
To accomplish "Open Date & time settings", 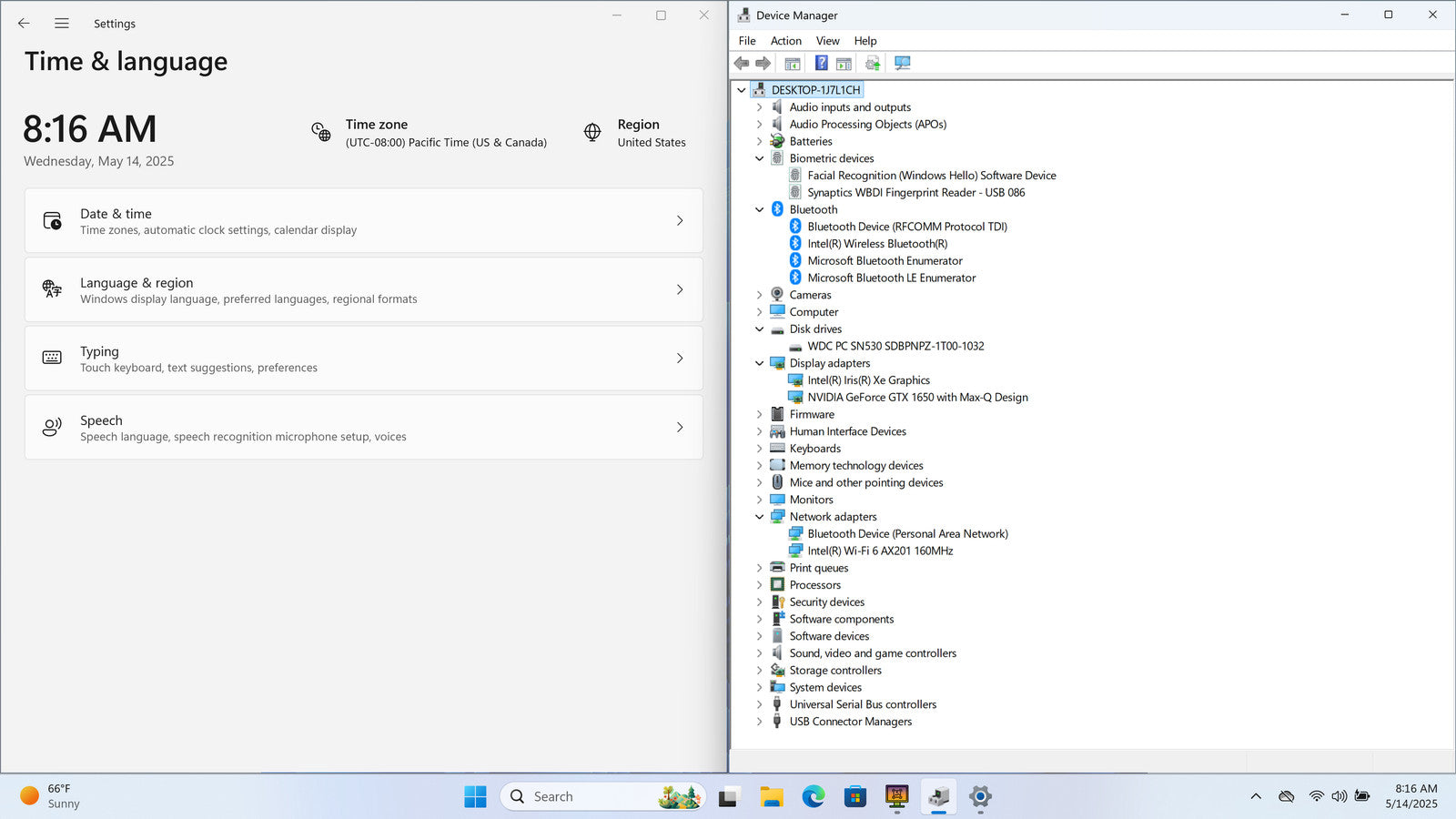I will pos(364,221).
